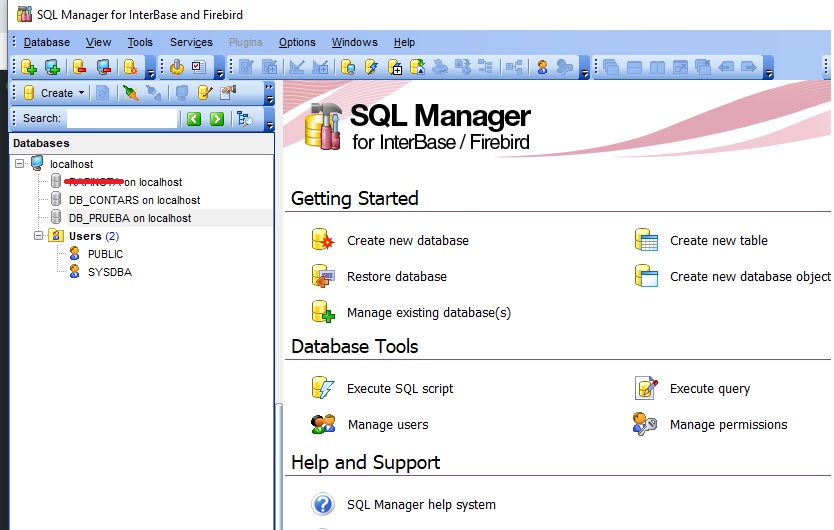
Task: Open the Services menu
Action: tap(191, 42)
